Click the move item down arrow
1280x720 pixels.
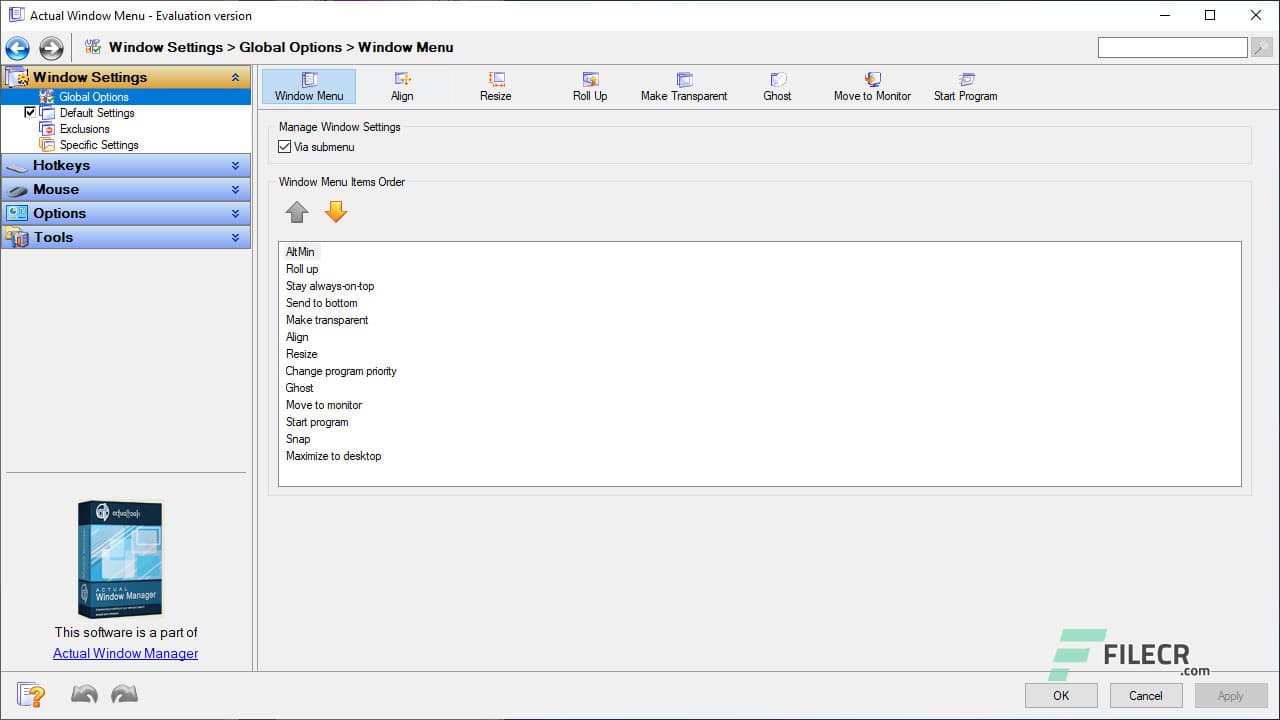[336, 211]
